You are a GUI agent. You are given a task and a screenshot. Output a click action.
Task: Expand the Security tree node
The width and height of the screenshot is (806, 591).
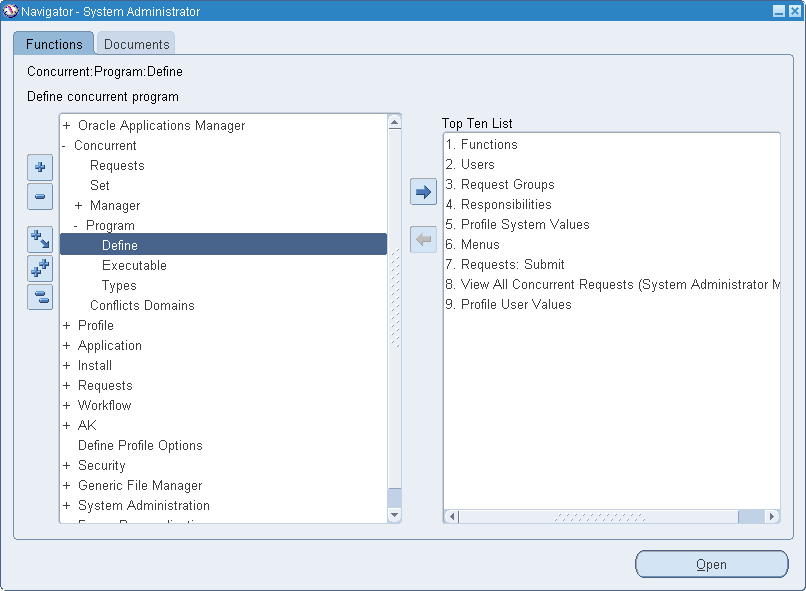[x=66, y=466]
